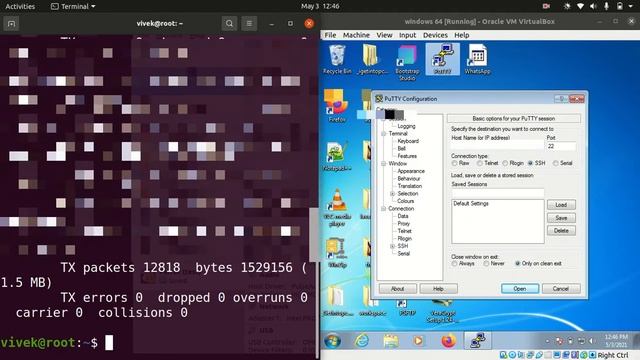Click the Cancel button in PuTTY
Image resolution: width=640 pixels, height=360 pixels.
pos(561,289)
